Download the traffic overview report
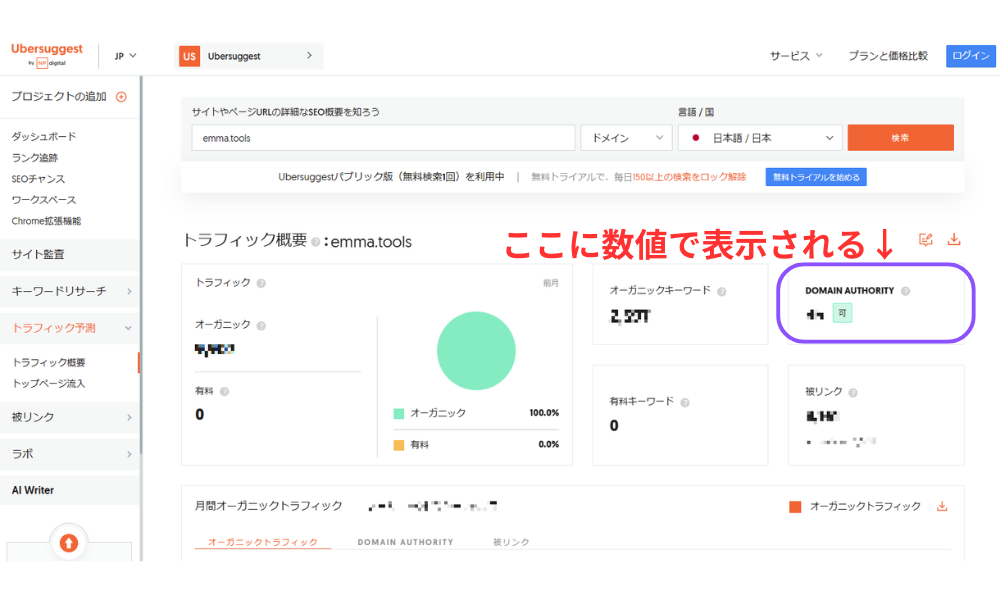 tap(954, 239)
